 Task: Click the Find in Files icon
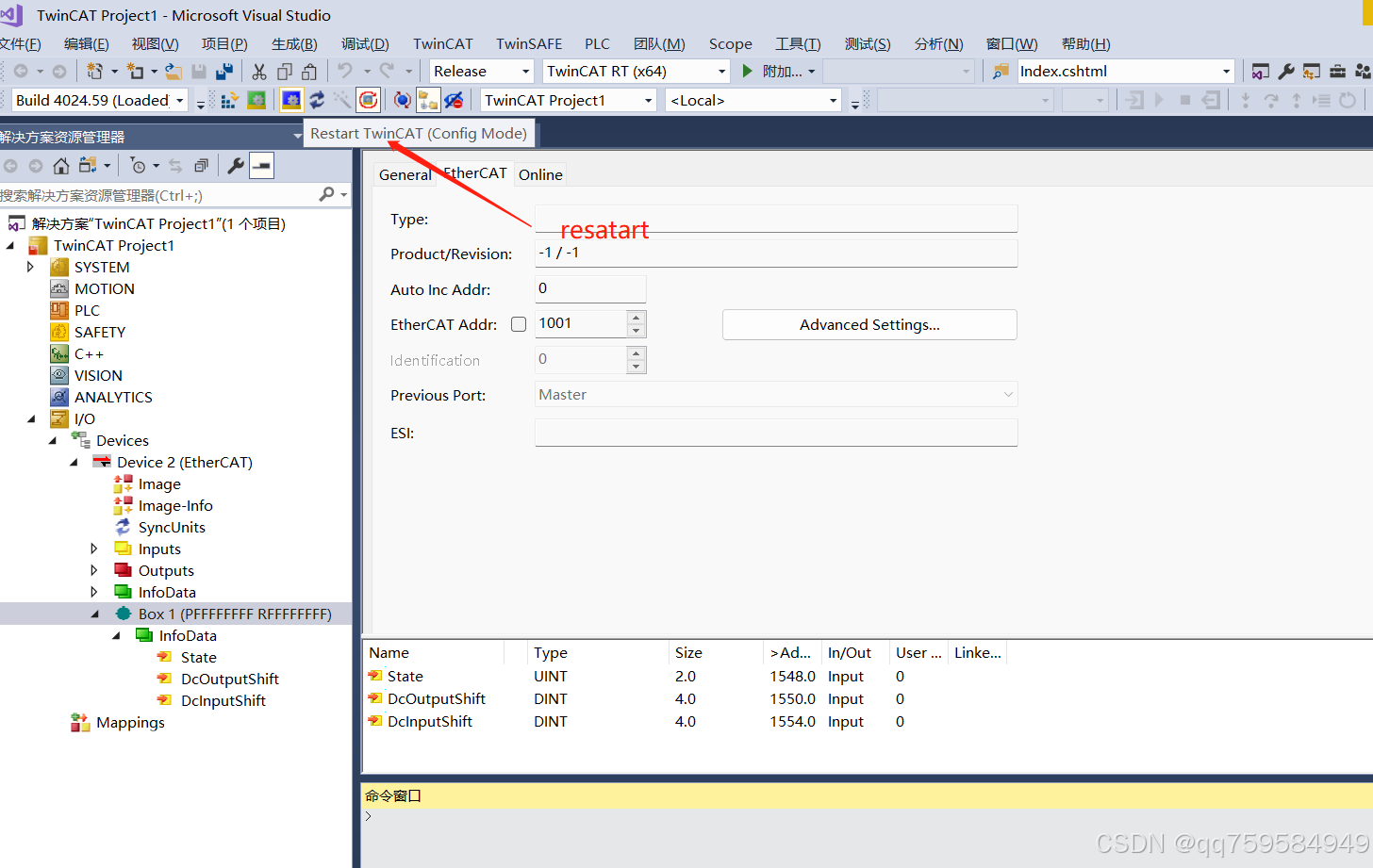(x=1001, y=71)
